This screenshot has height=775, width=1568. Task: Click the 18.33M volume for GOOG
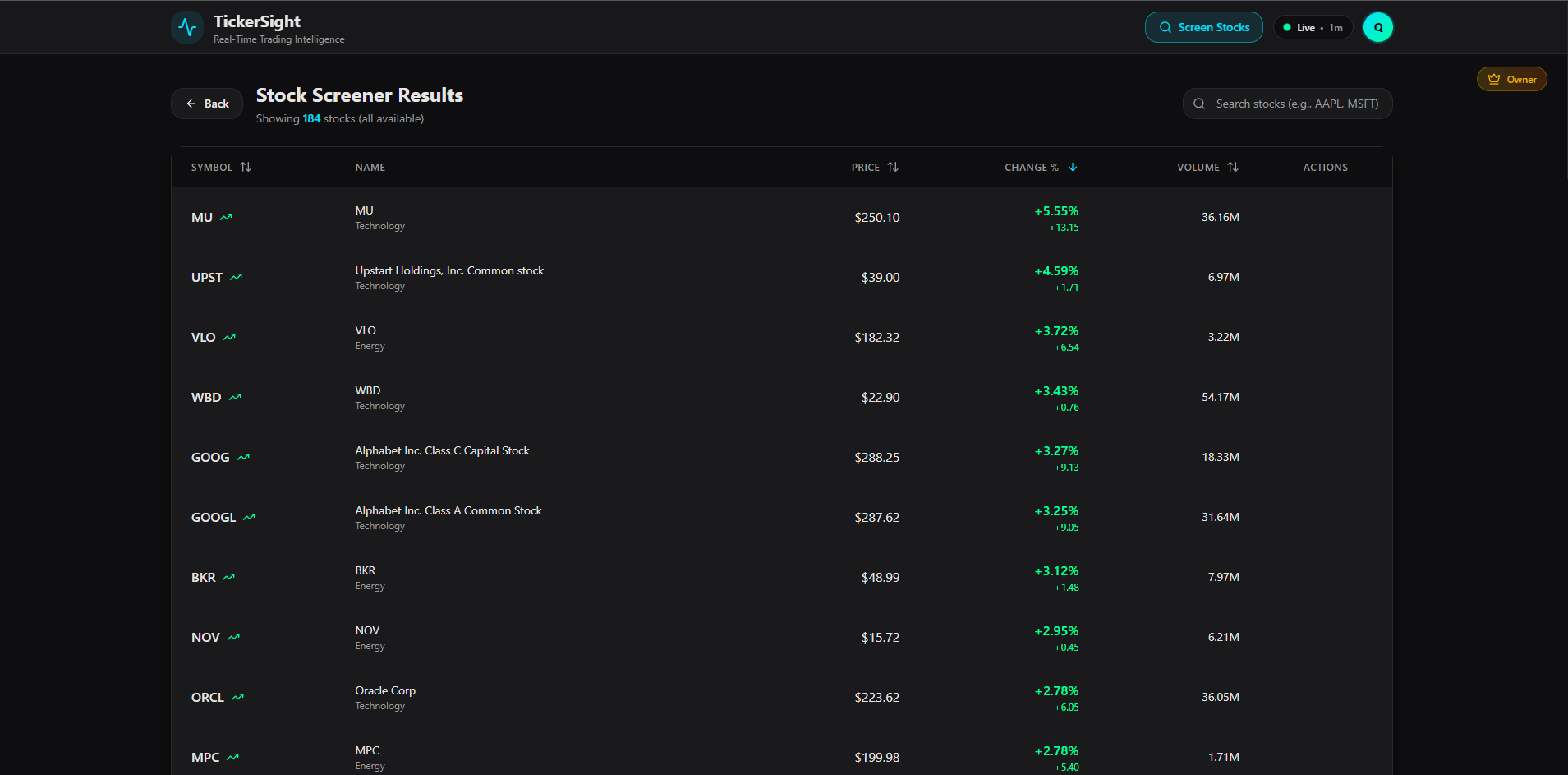(x=1221, y=457)
